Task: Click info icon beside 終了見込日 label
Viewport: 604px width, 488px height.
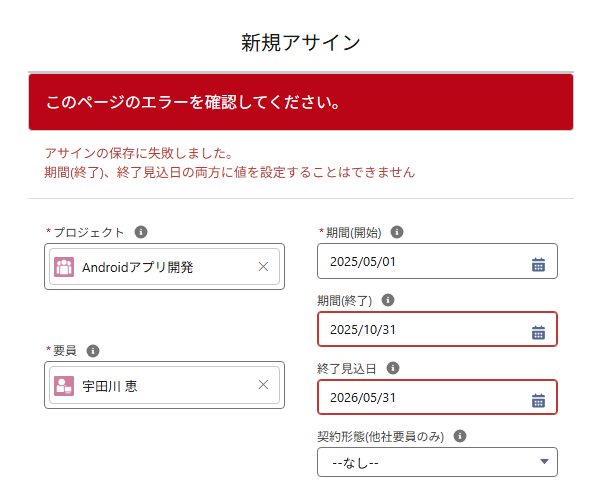Action: pyautogui.click(x=391, y=368)
